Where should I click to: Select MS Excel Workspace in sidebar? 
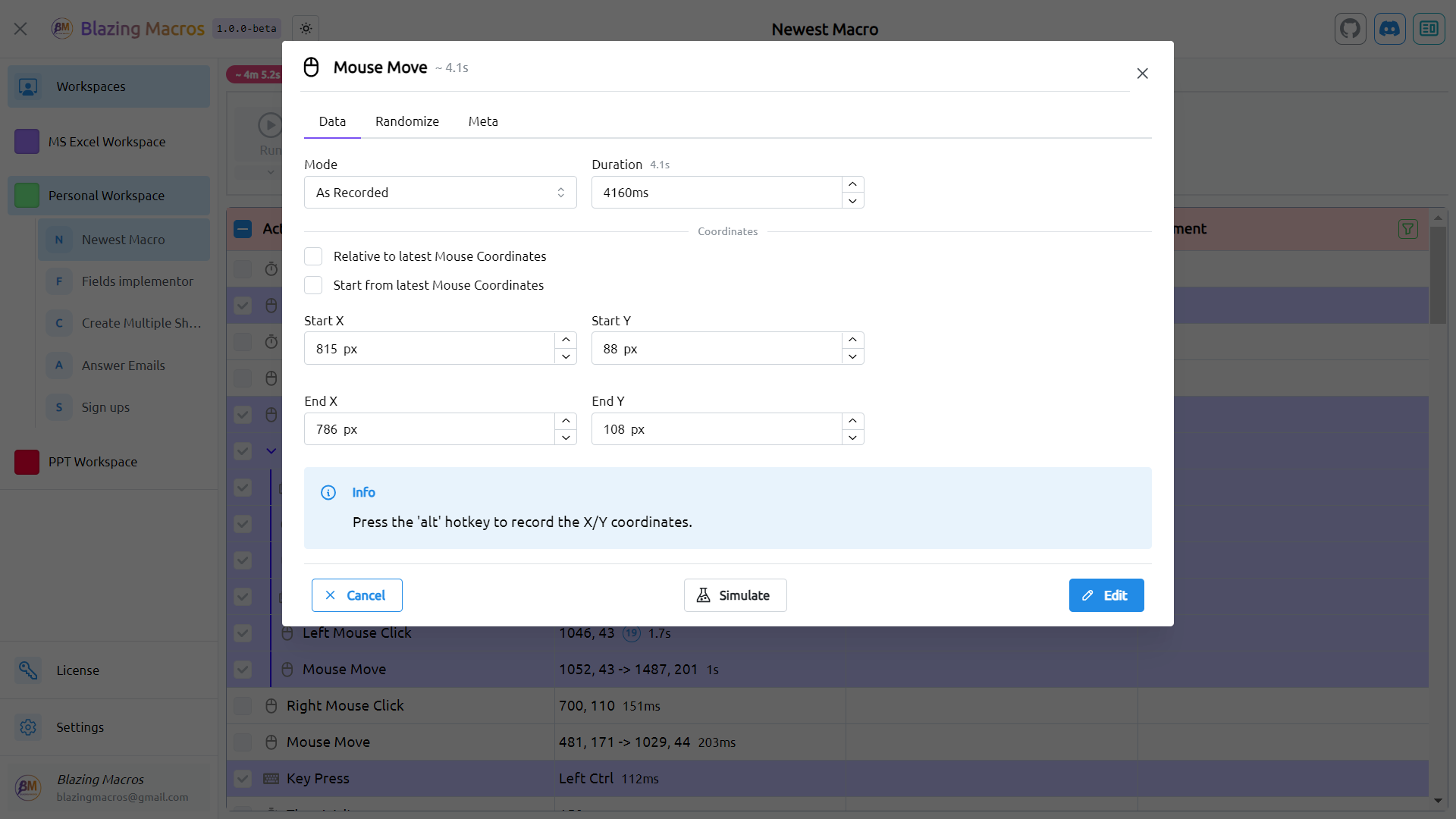coord(109,142)
